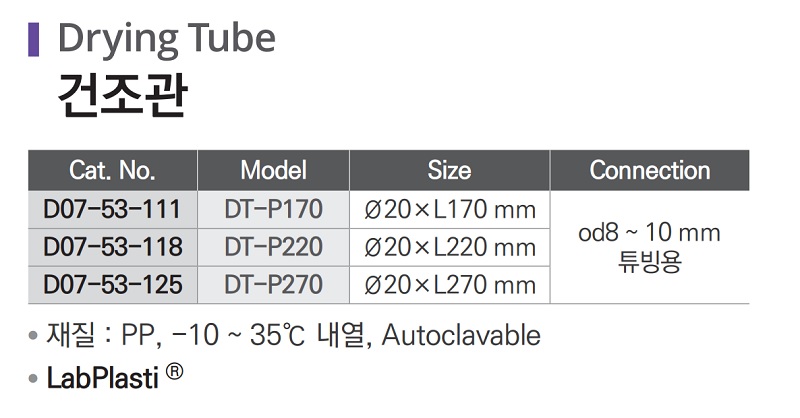
Task: Select model DT-P170 cell
Action: coord(273,210)
